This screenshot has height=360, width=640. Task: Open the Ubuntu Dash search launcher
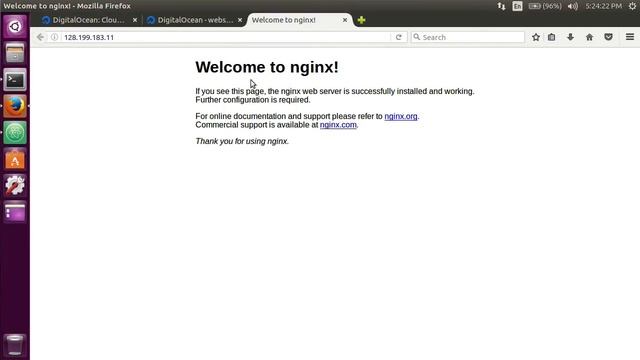click(x=15, y=27)
